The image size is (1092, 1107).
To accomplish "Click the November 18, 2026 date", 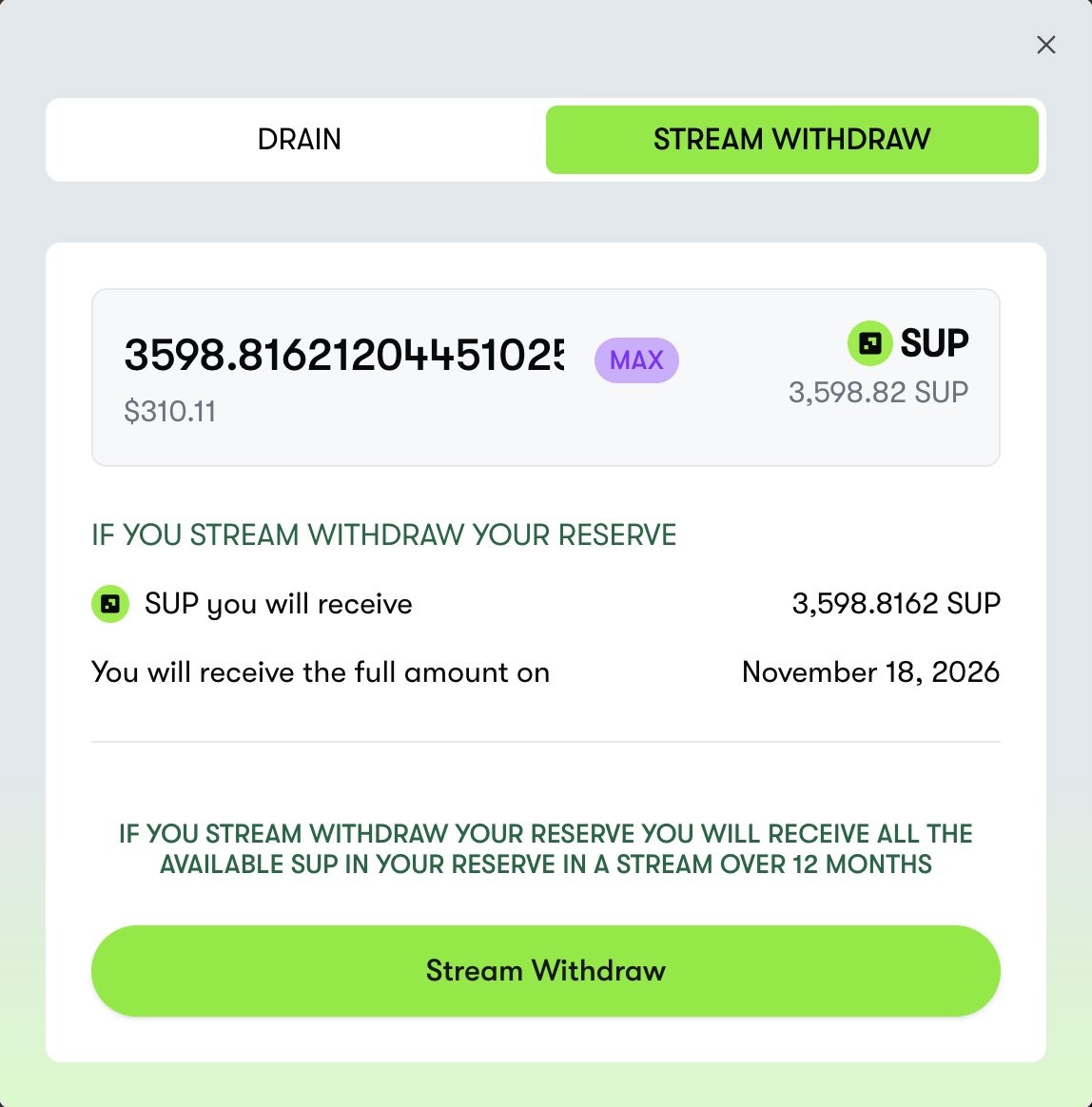I will pos(870,672).
